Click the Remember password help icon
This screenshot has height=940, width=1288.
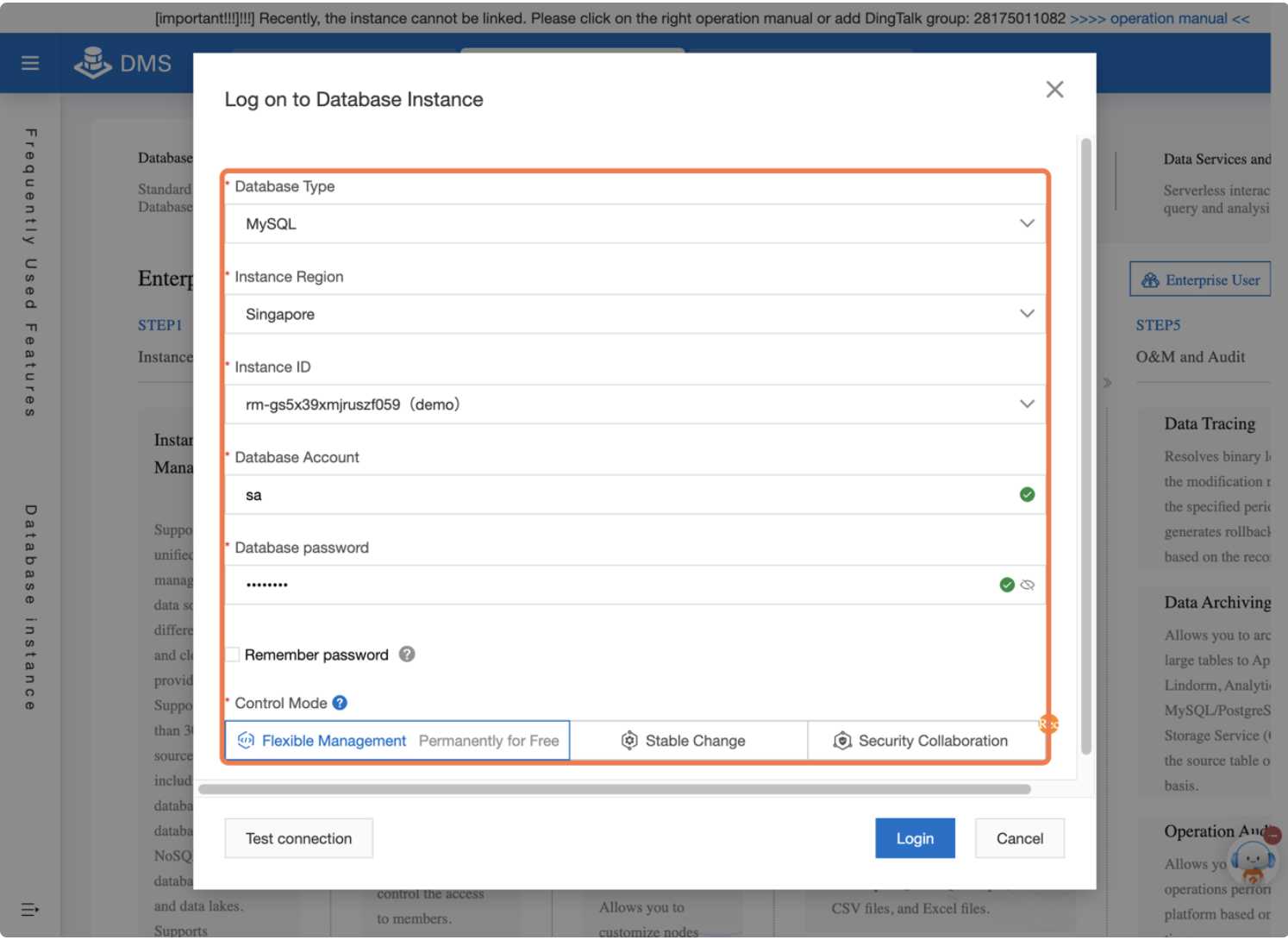(x=406, y=654)
